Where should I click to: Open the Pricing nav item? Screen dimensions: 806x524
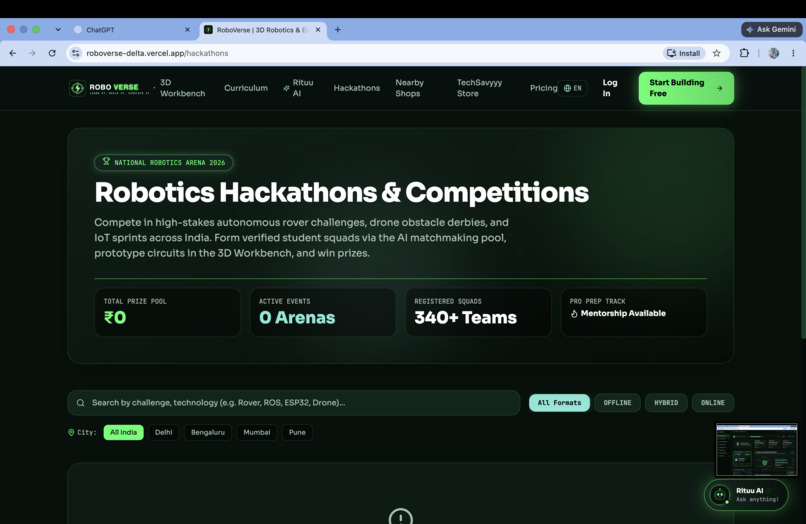point(543,88)
